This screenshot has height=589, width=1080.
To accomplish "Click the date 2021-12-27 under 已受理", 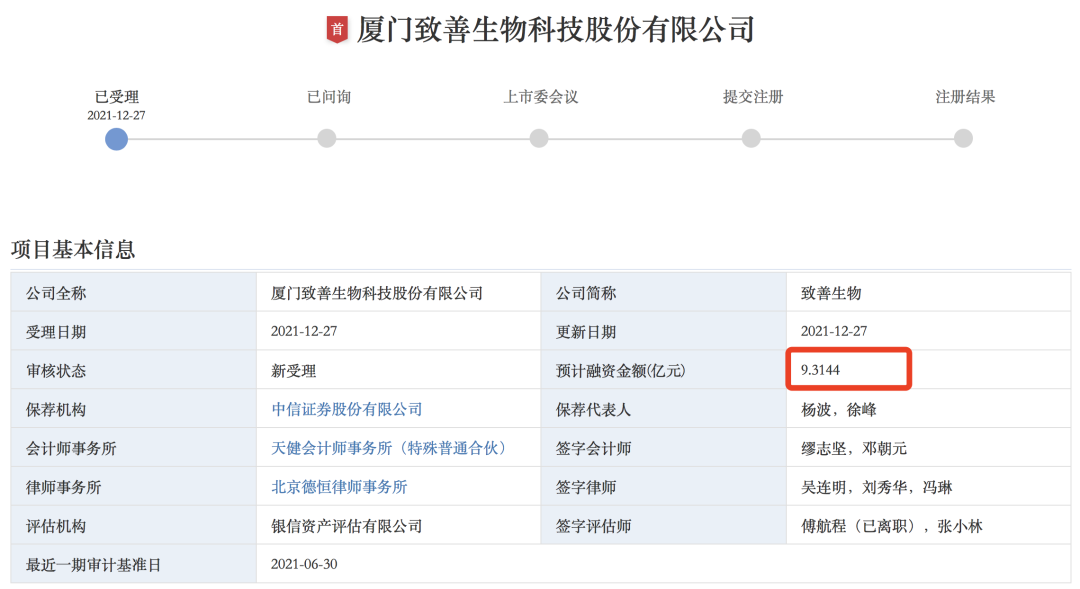I will pos(116,116).
